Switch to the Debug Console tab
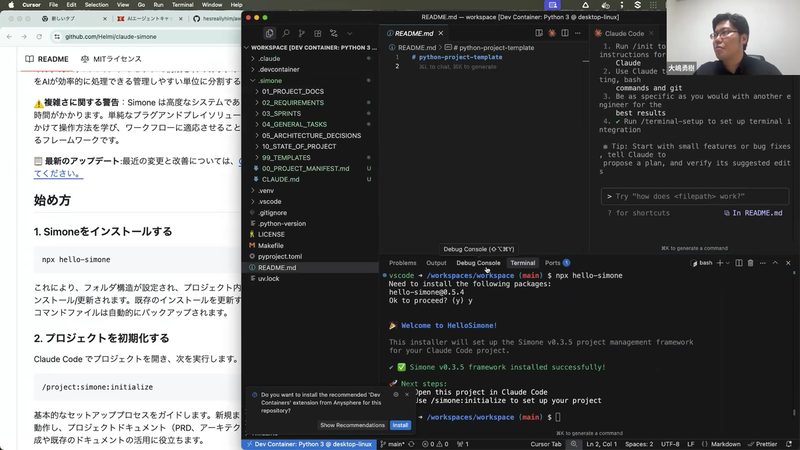 pyautogui.click(x=478, y=263)
